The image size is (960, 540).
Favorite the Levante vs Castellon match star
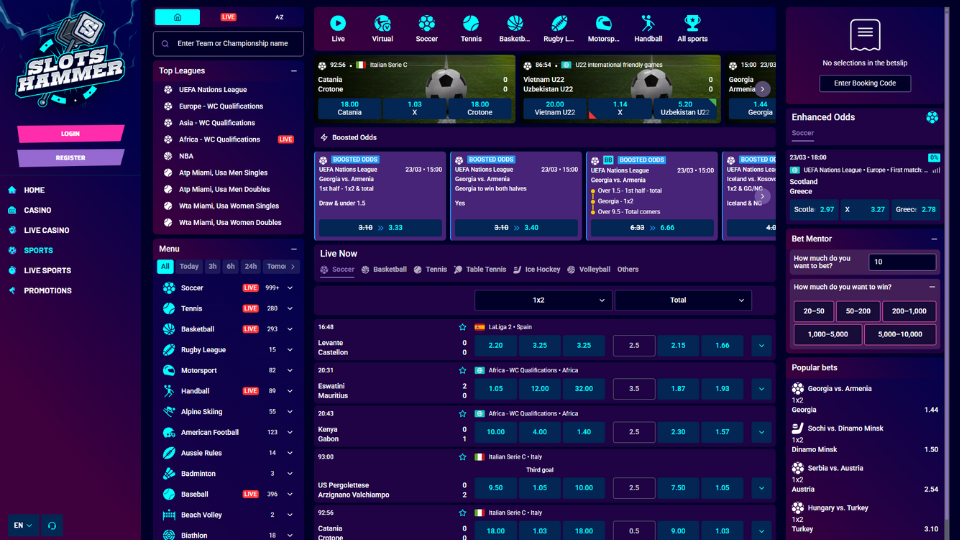[462, 328]
